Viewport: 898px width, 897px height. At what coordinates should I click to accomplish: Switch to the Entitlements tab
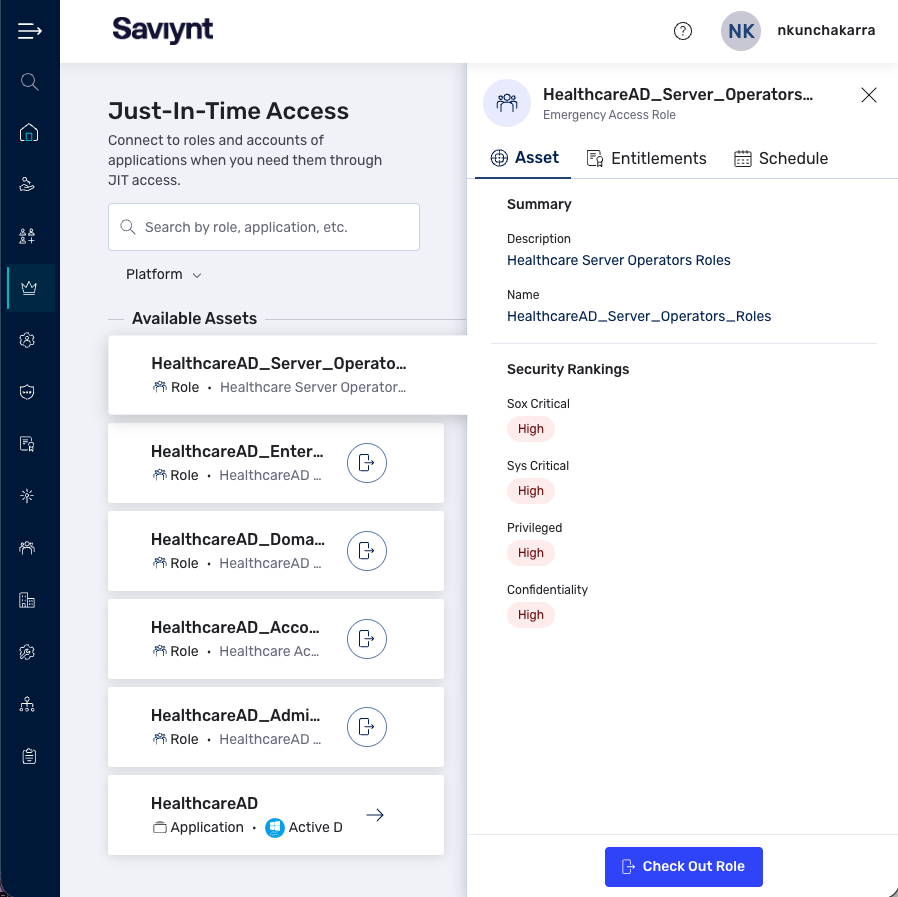pyautogui.click(x=647, y=158)
